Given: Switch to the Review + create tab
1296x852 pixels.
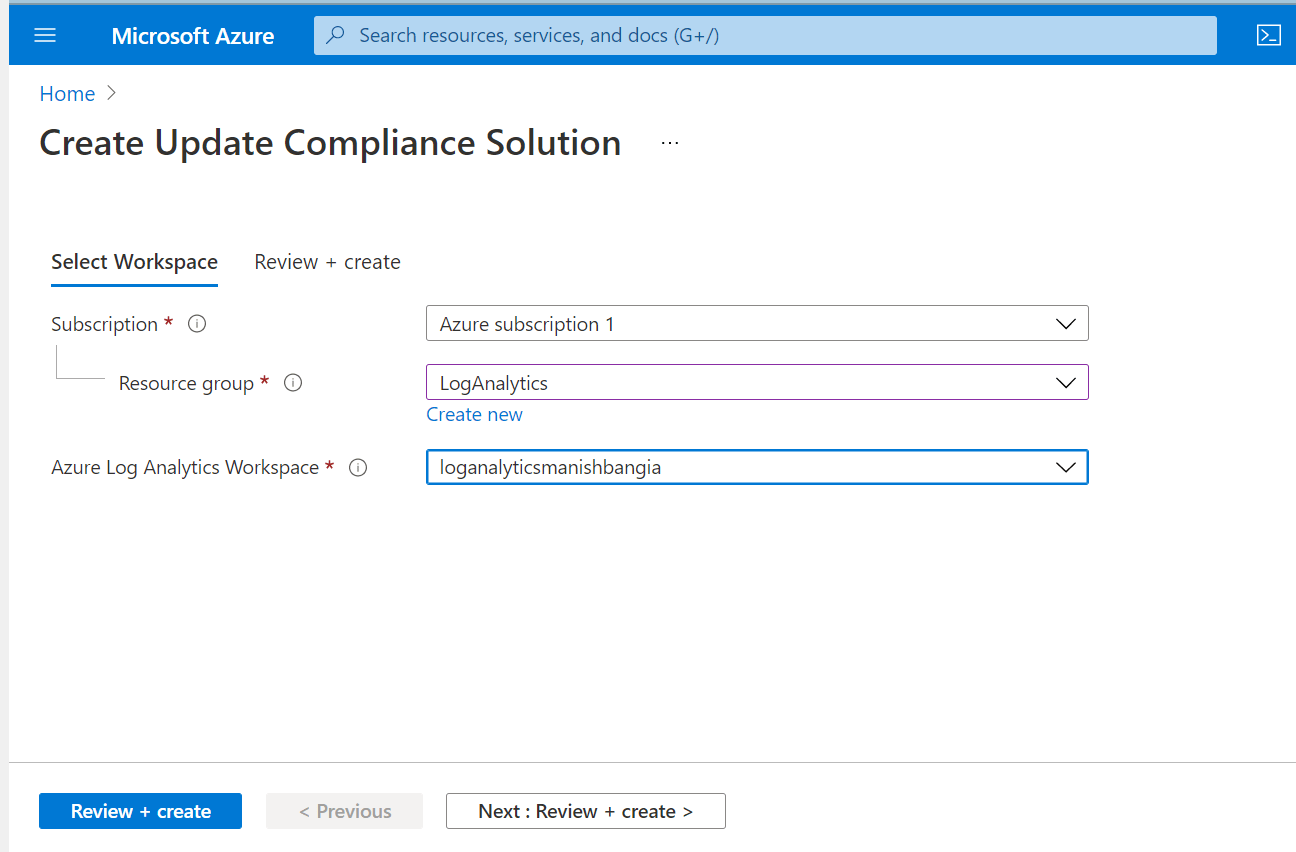Looking at the screenshot, I should coord(327,261).
